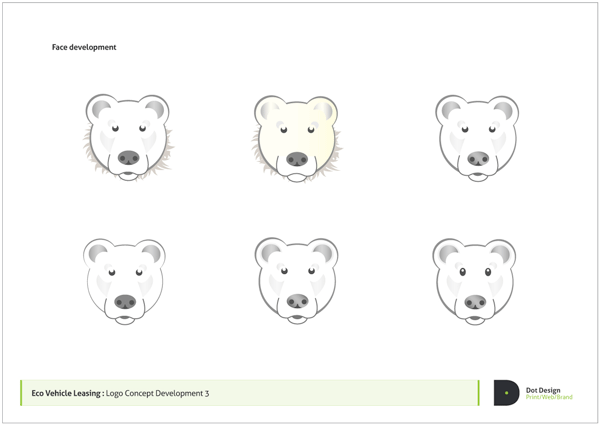Viewport: 600px width, 426px height.
Task: Select the cream-colored bear face
Action: click(297, 139)
